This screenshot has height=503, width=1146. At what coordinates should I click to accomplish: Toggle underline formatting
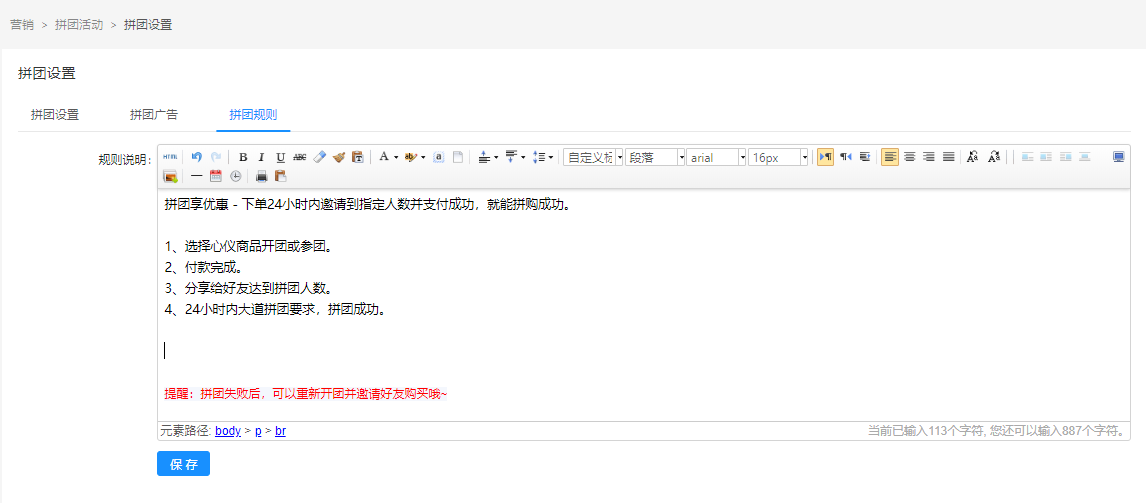click(x=281, y=157)
